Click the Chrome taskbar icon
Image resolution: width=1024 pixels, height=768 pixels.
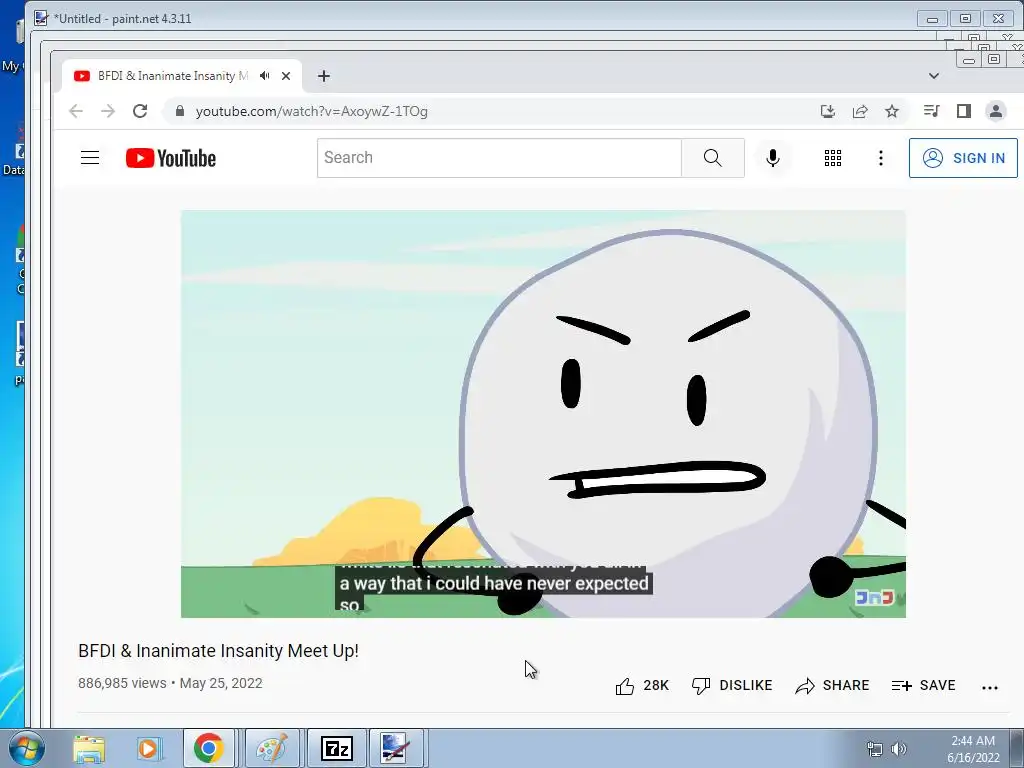[208, 748]
